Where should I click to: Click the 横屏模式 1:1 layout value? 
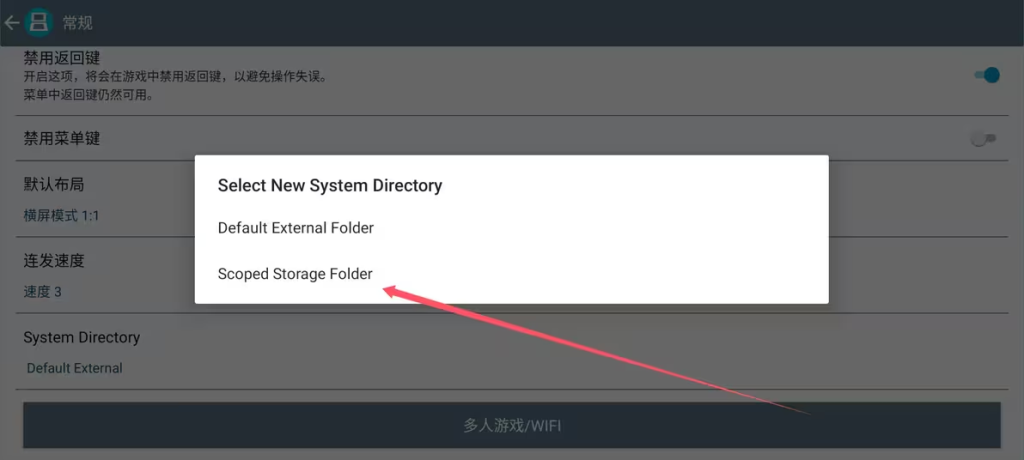(62, 215)
